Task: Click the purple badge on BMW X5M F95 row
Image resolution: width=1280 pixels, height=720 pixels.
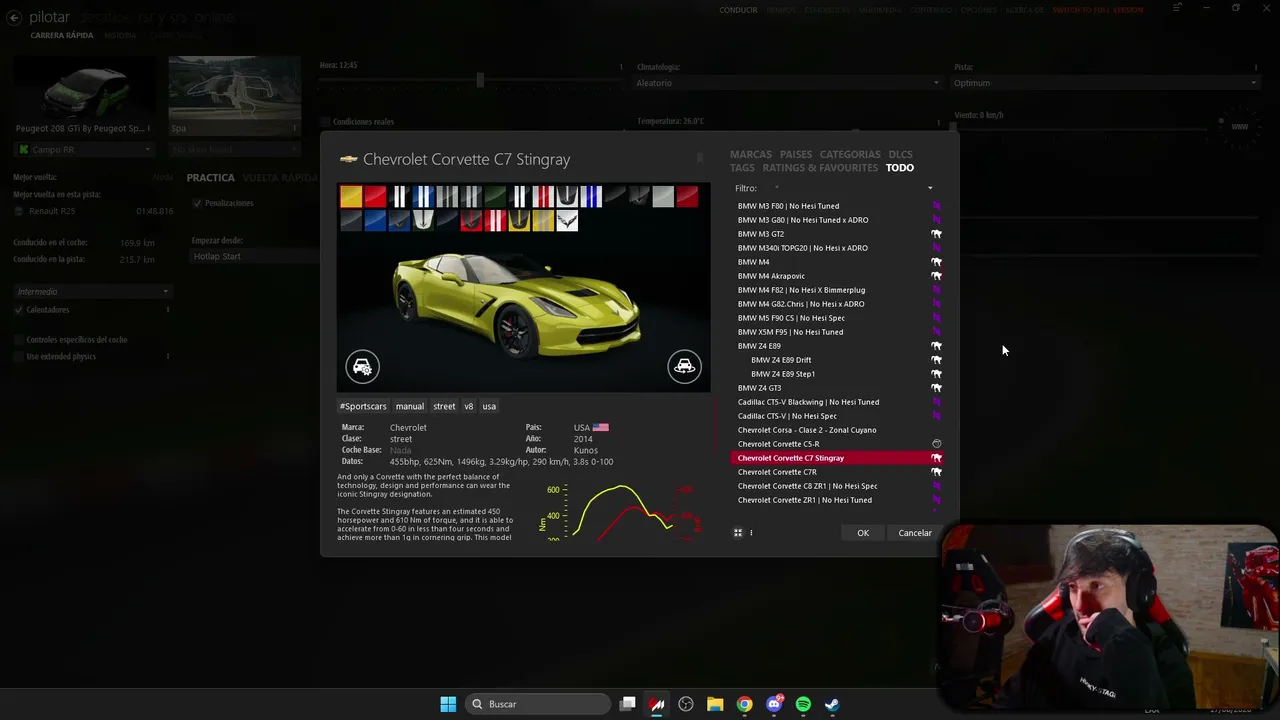Action: [937, 332]
